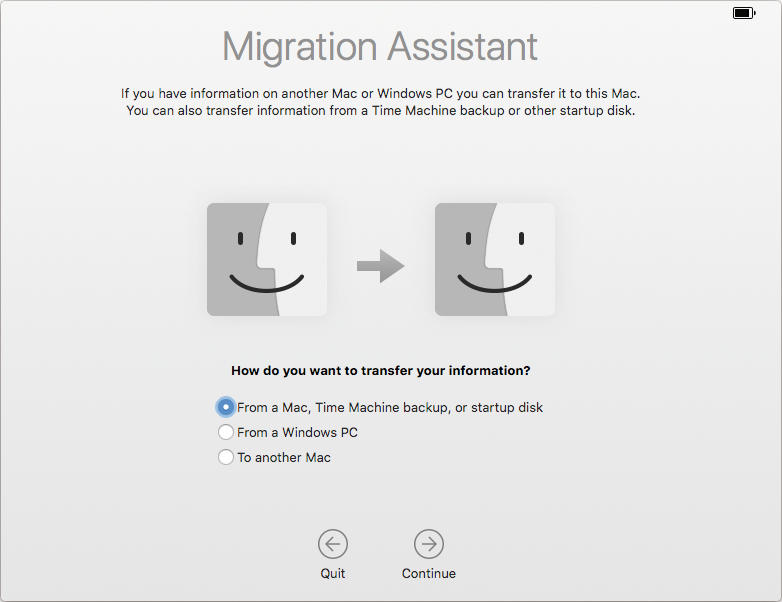This screenshot has height=602, width=782.
Task: Click the 'Migration Assistant' title
Action: tap(380, 47)
